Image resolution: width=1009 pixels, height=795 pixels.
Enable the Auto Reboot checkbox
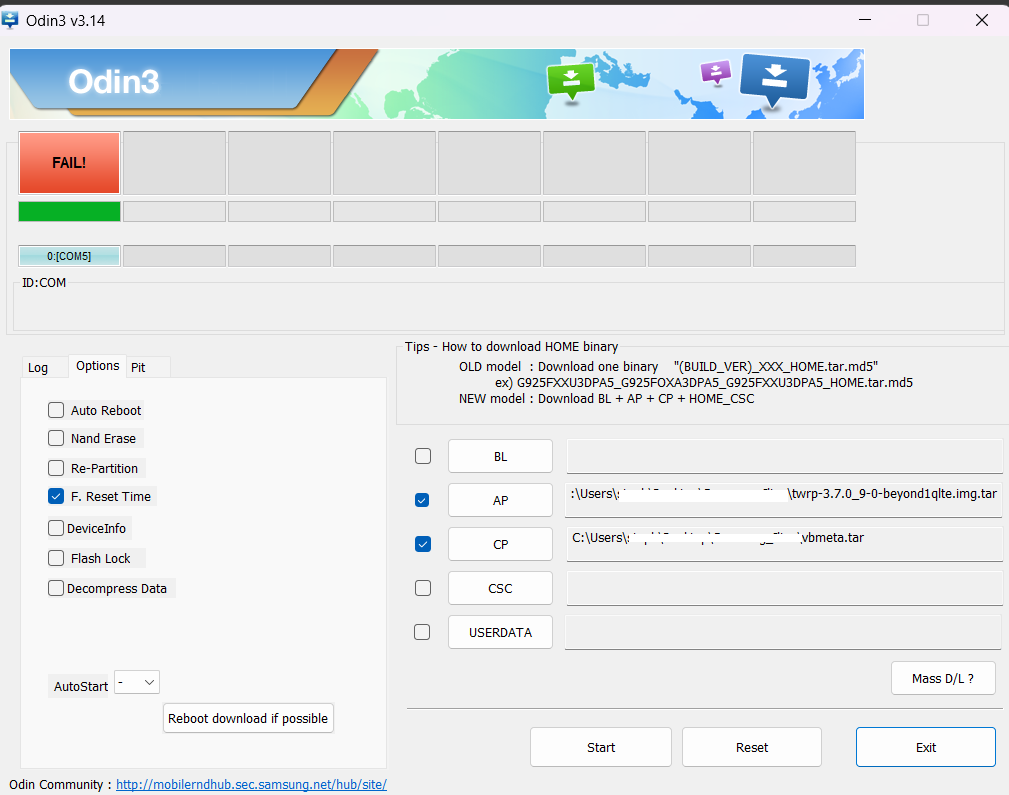coord(56,410)
